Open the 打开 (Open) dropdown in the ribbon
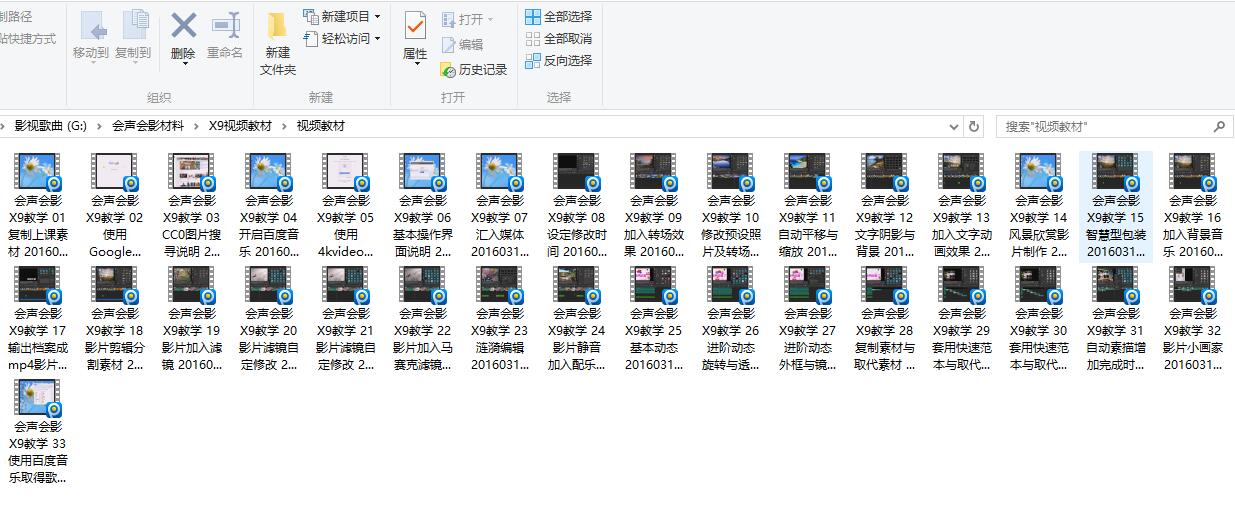Screen dimensions: 1235x515 point(467,19)
